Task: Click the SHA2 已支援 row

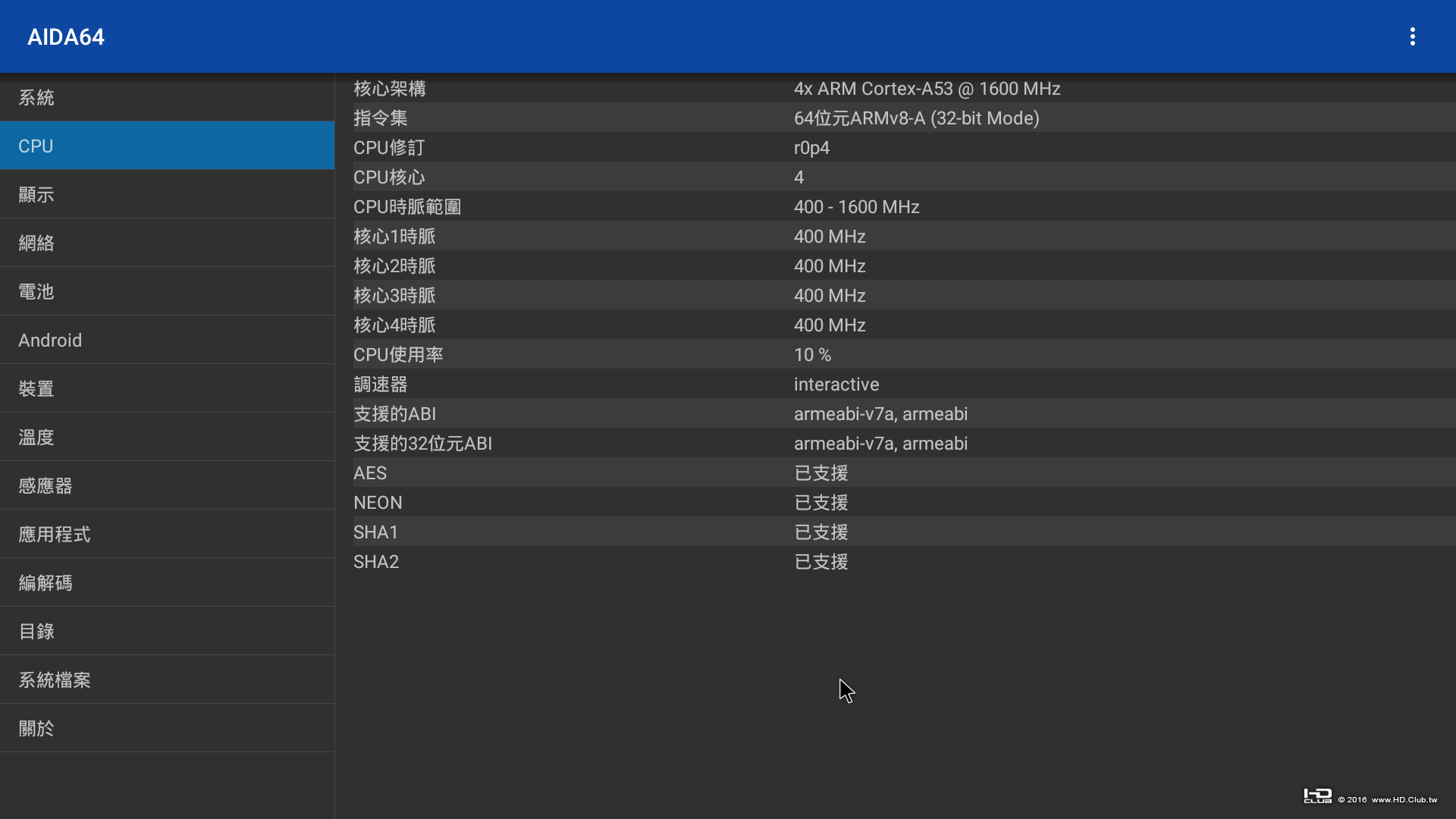Action: tap(895, 562)
